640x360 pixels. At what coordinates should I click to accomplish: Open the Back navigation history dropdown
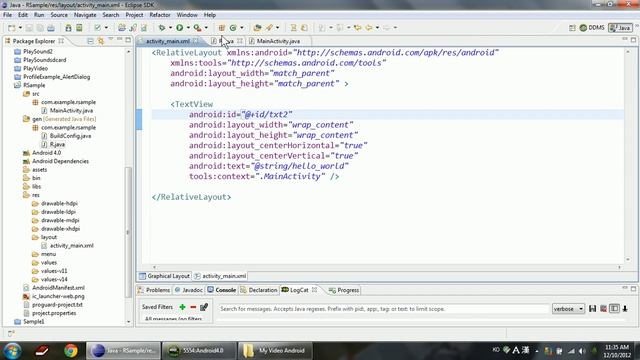coord(377,28)
